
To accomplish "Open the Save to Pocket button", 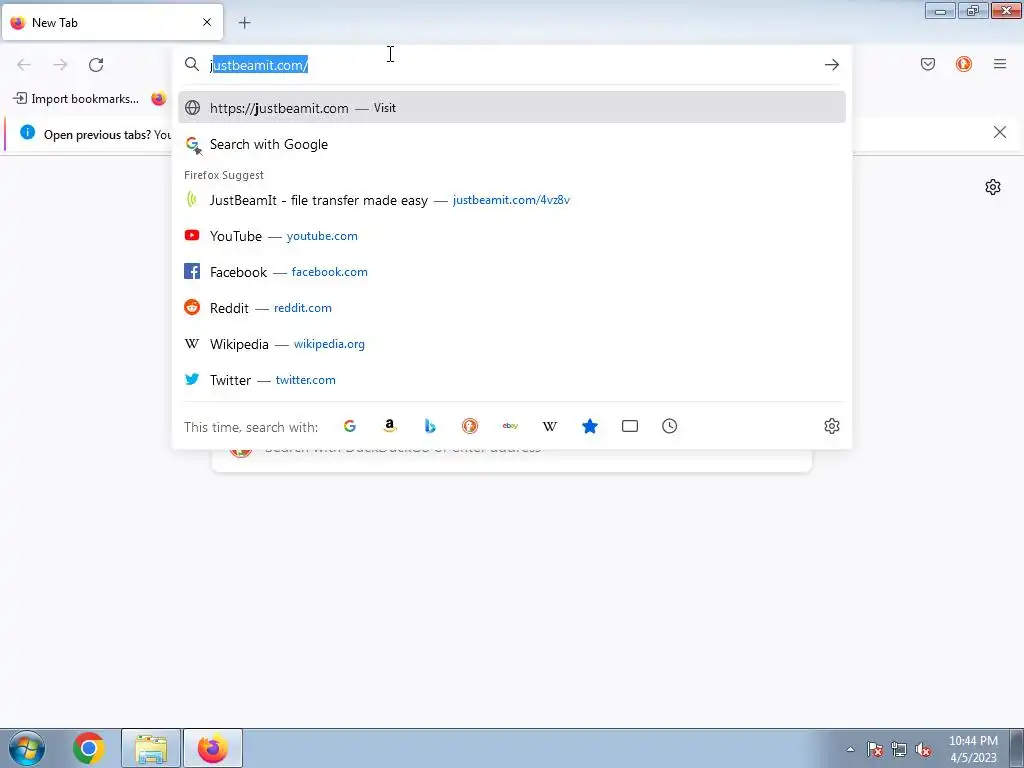I will click(927, 64).
